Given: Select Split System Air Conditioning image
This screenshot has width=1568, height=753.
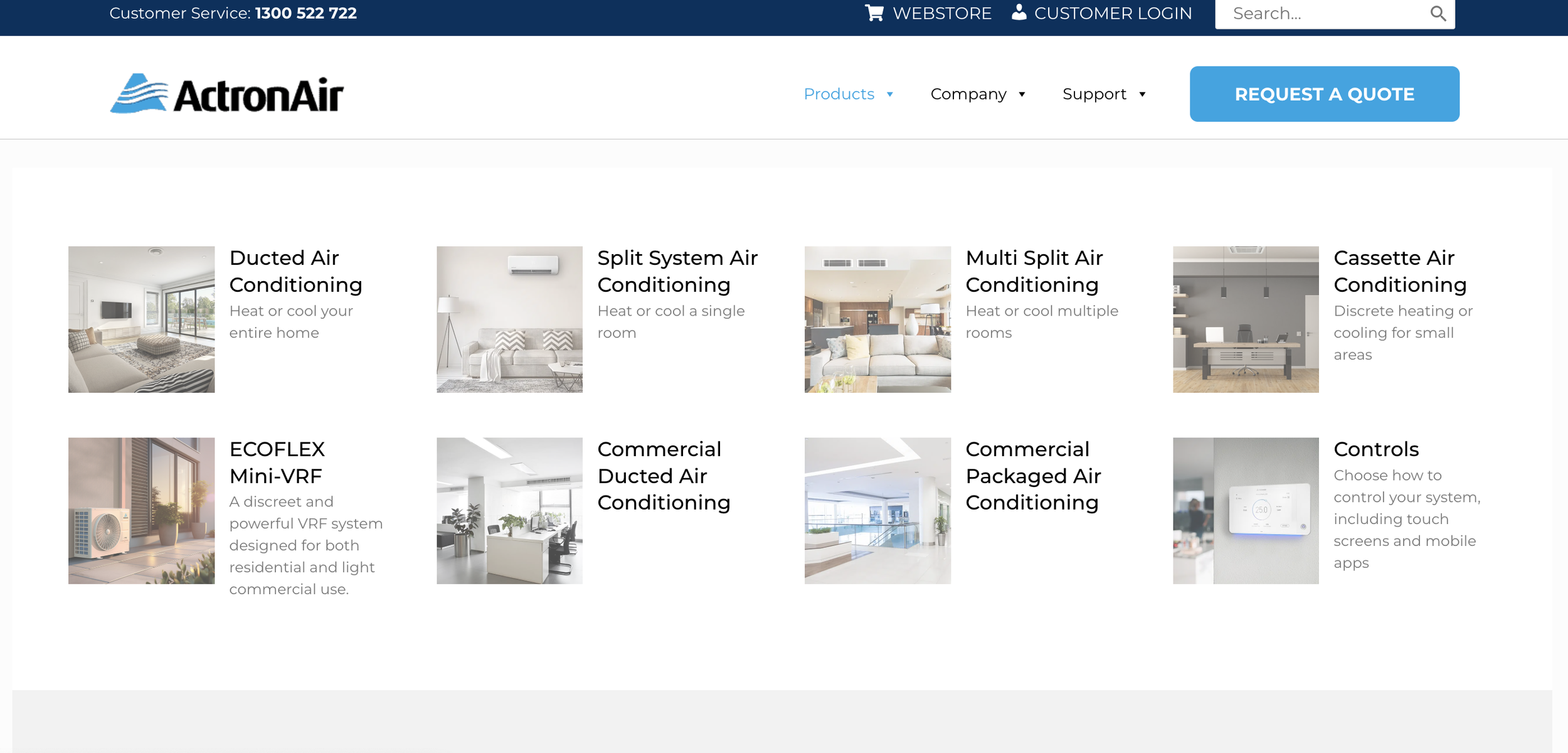Looking at the screenshot, I should (x=509, y=319).
